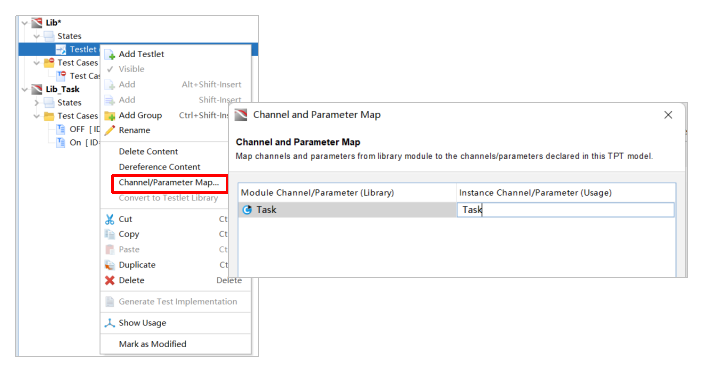Click the Duplicate icon in context menu
The height and width of the screenshot is (371, 702).
(110, 265)
